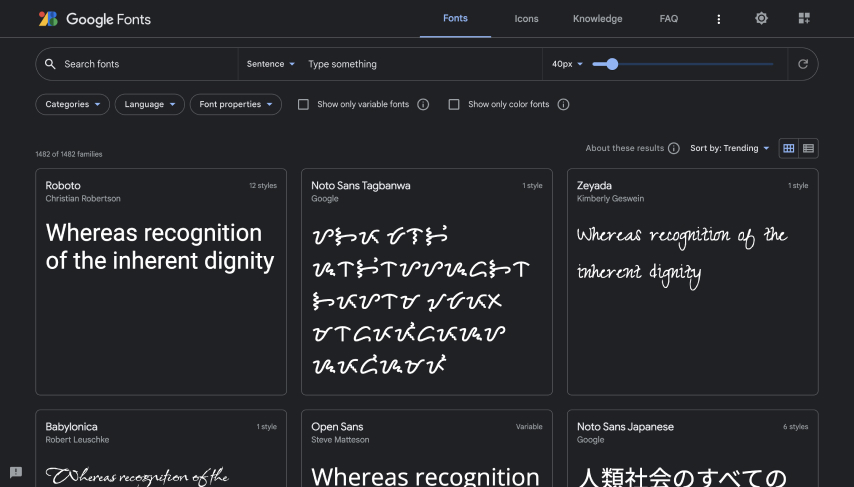Open the Noto Sans Japanese font card
Viewport: 854px width, 487px height.
pos(692,448)
